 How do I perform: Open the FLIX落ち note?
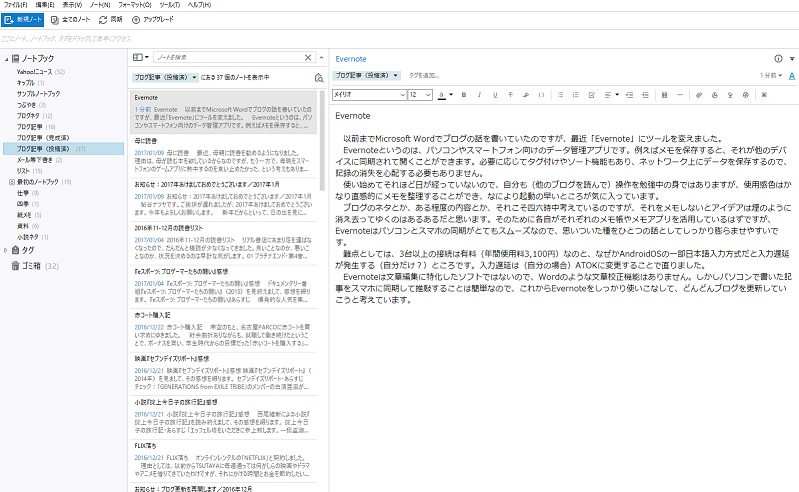[223, 460]
